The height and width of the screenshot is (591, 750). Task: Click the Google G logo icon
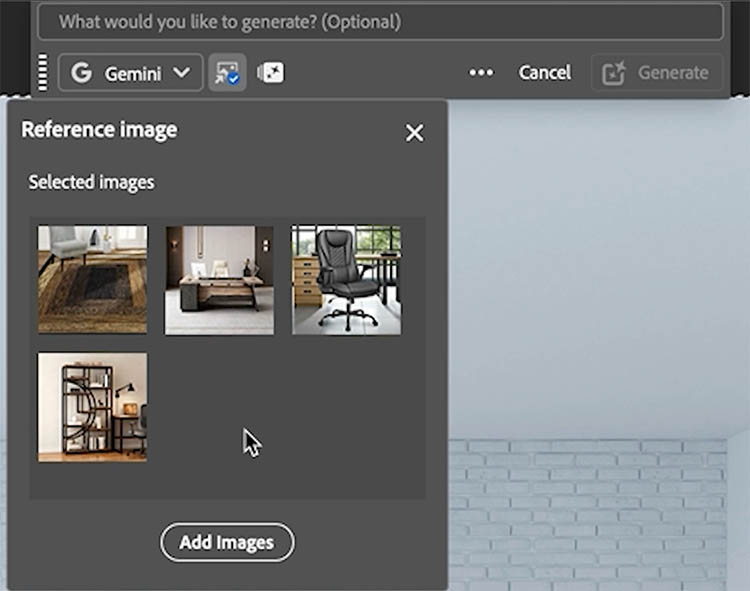(82, 73)
